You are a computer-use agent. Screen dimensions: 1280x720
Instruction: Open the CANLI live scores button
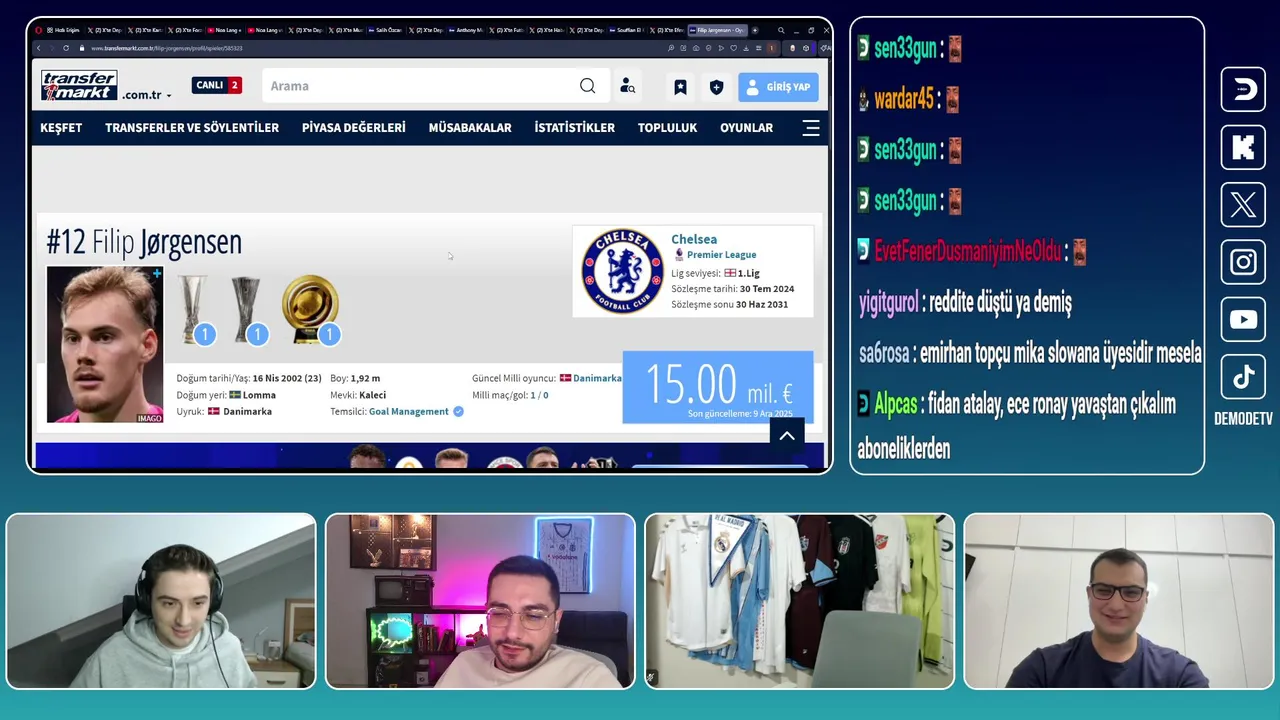pyautogui.click(x=217, y=85)
